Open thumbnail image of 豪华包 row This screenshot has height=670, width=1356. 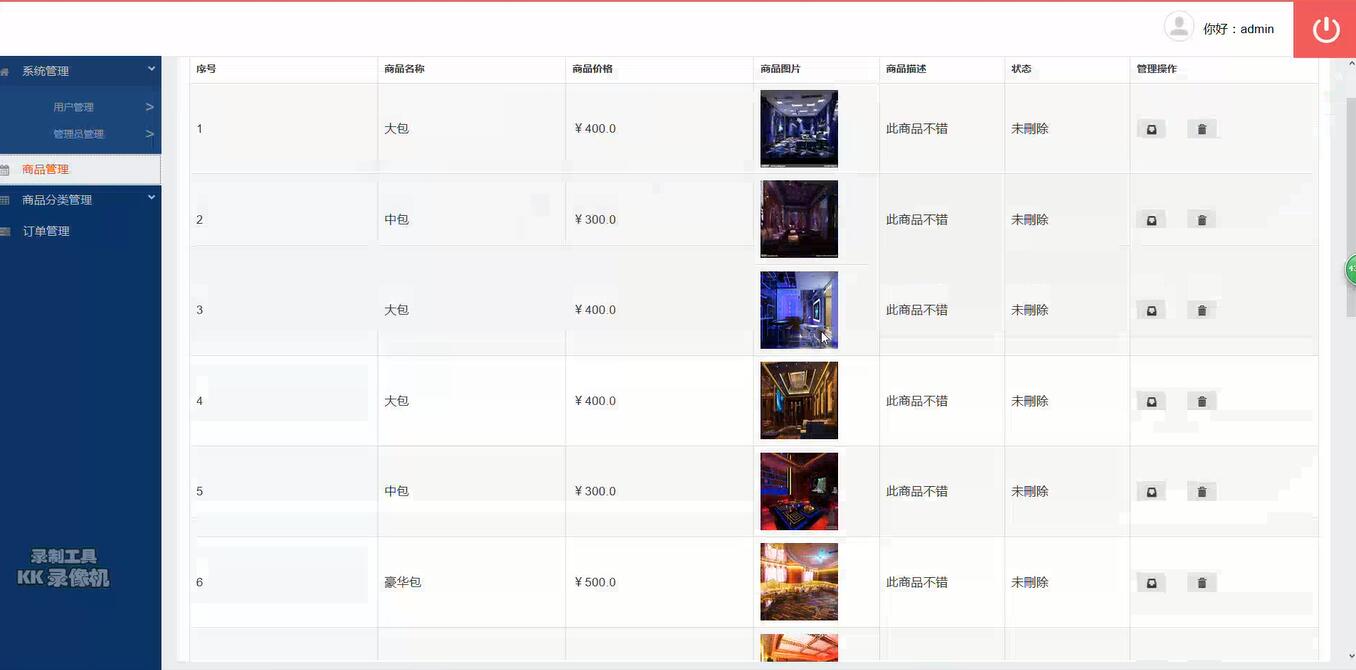coord(799,582)
